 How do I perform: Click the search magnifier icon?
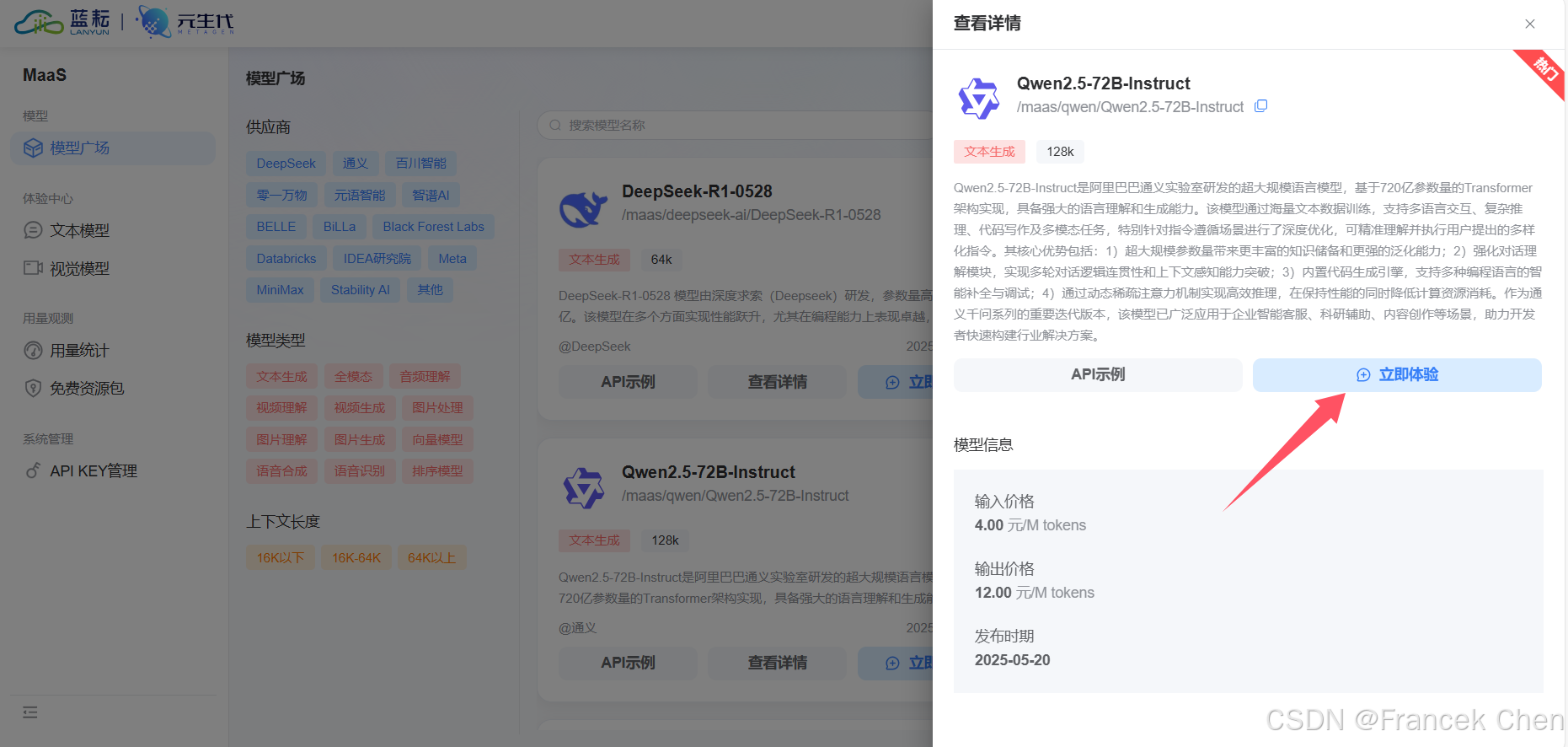pyautogui.click(x=555, y=125)
